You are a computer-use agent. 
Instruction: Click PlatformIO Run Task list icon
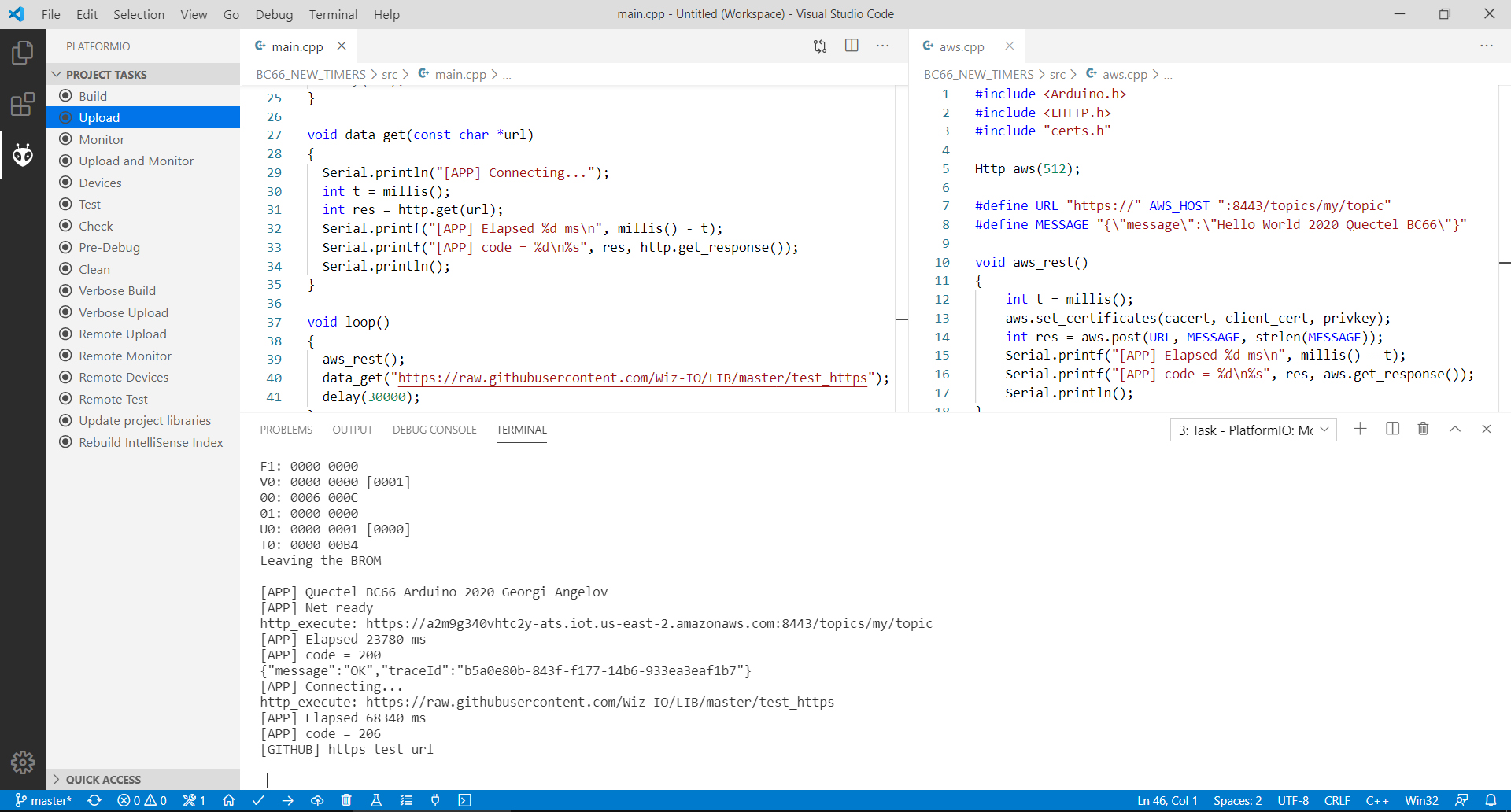[x=406, y=800]
